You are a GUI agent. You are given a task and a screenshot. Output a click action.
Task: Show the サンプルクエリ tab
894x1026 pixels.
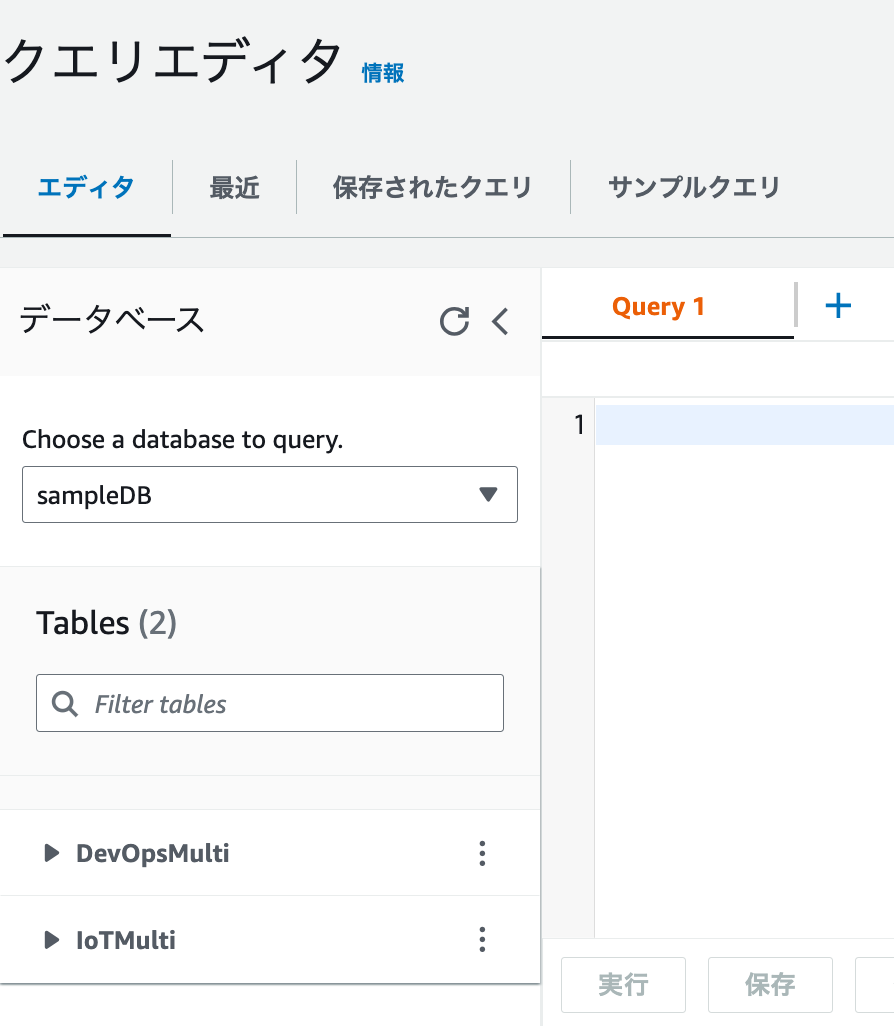point(693,187)
